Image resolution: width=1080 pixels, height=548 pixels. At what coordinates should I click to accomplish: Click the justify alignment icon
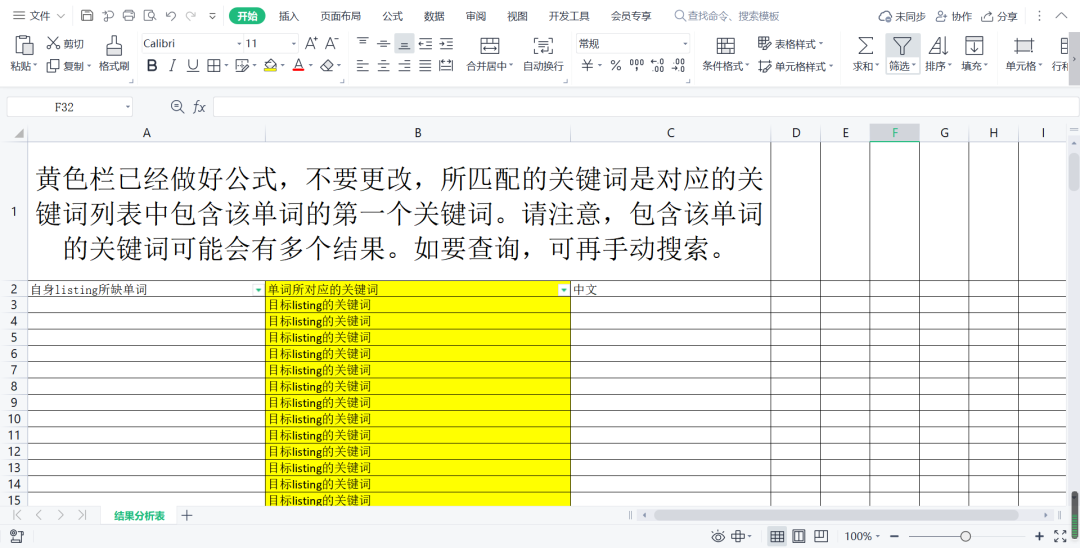tap(426, 65)
